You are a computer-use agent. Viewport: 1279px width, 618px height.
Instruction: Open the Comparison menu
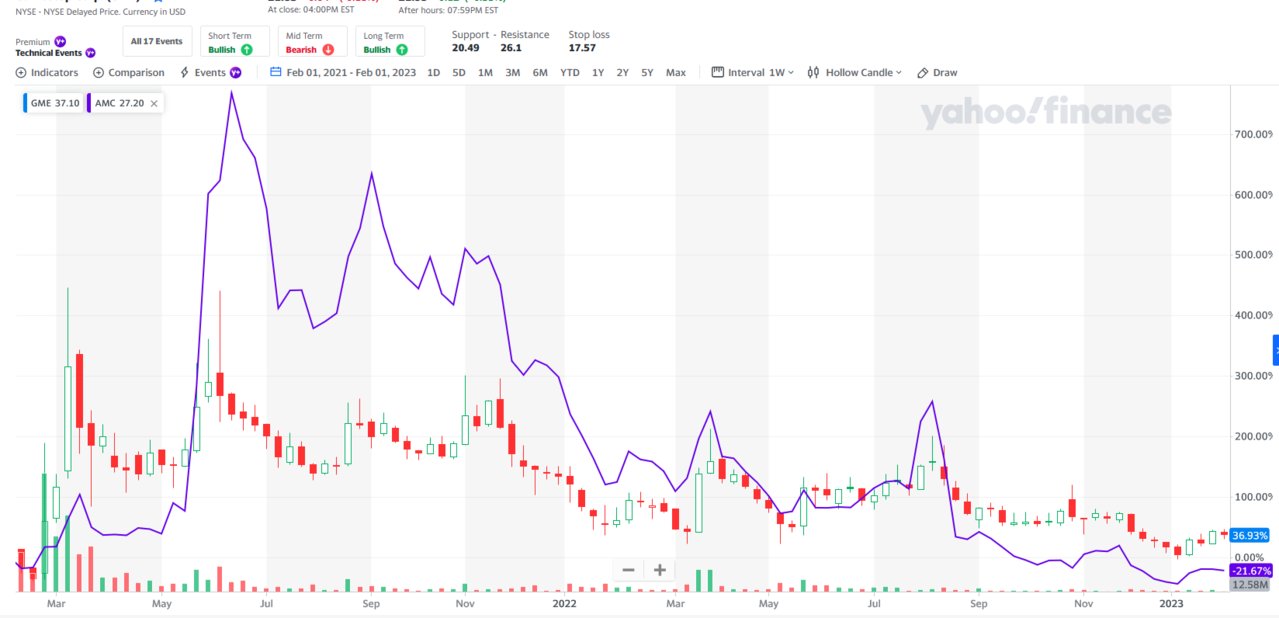(129, 73)
